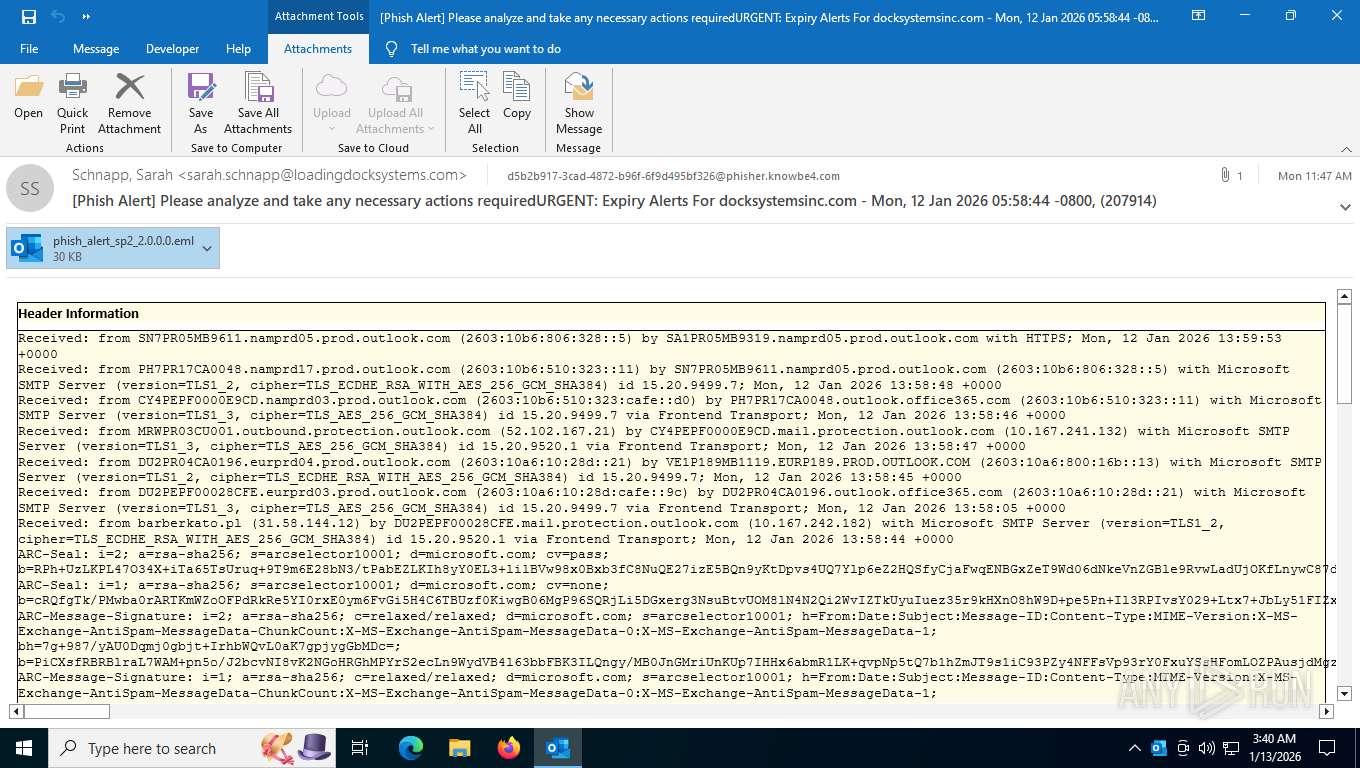Show hidden tray icons chevron
This screenshot has width=1360, height=768.
click(x=1135, y=748)
